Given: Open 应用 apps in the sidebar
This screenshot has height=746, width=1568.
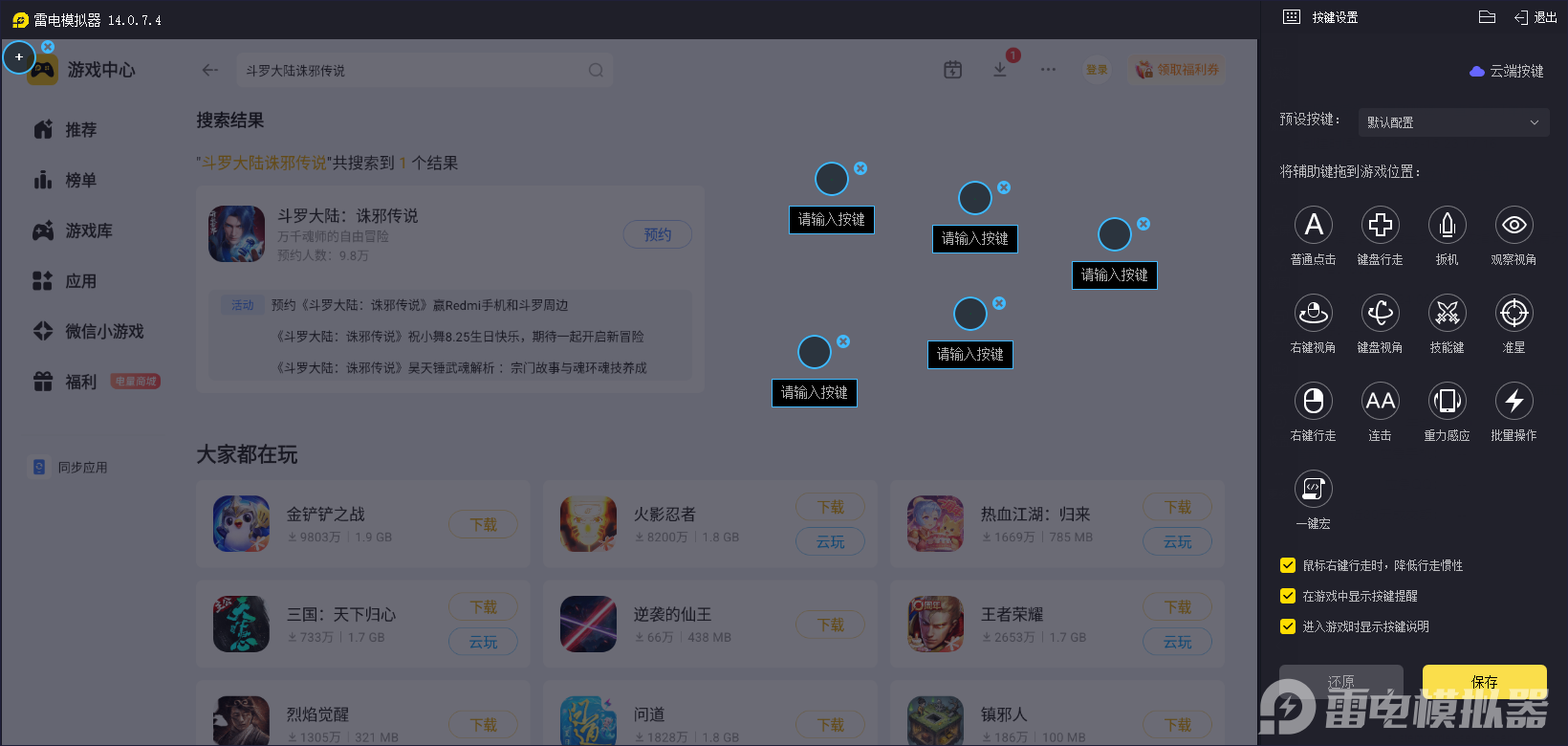Looking at the screenshot, I should click(x=65, y=281).
